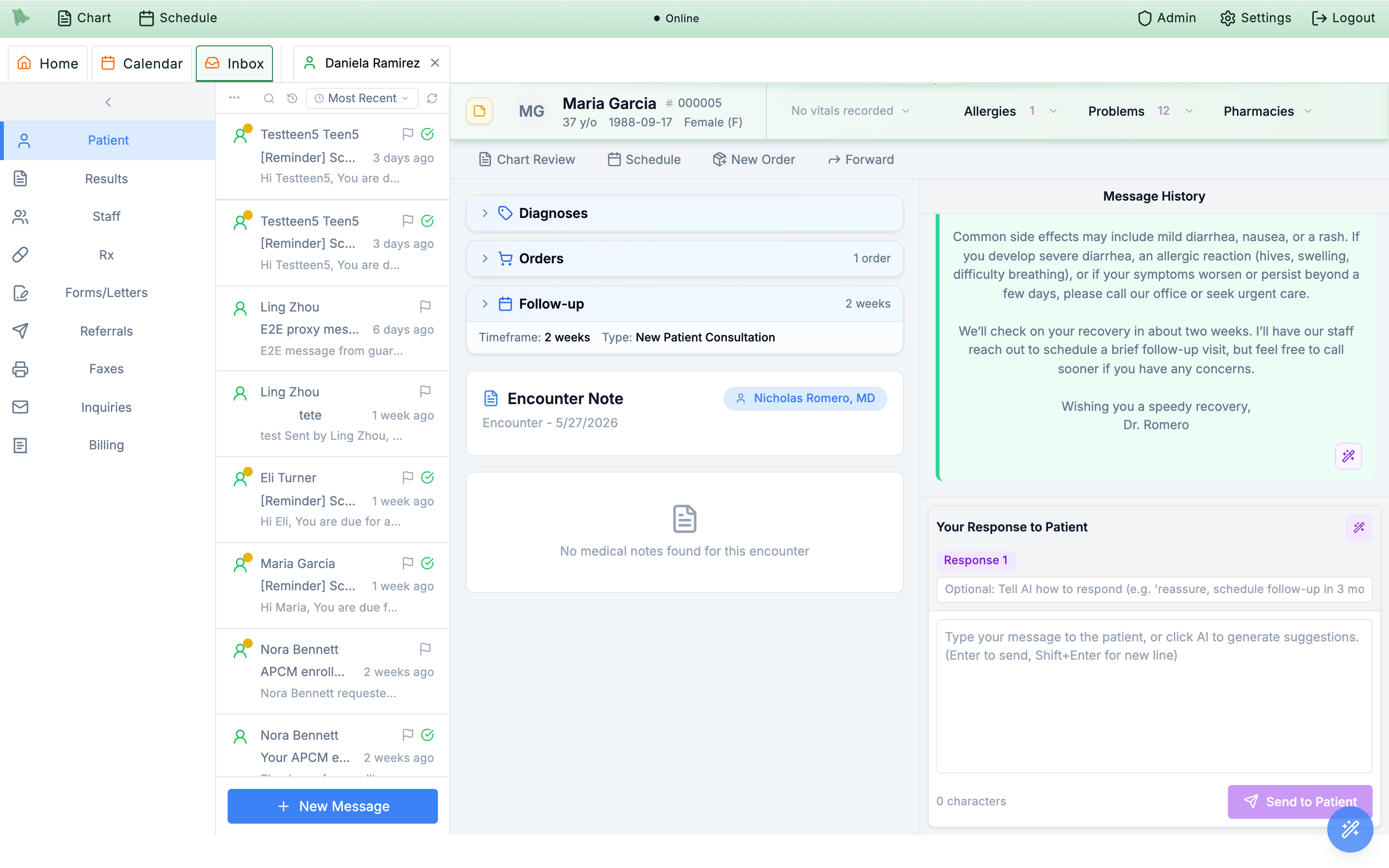
Task: Forward the message with Forward button
Action: pos(861,160)
